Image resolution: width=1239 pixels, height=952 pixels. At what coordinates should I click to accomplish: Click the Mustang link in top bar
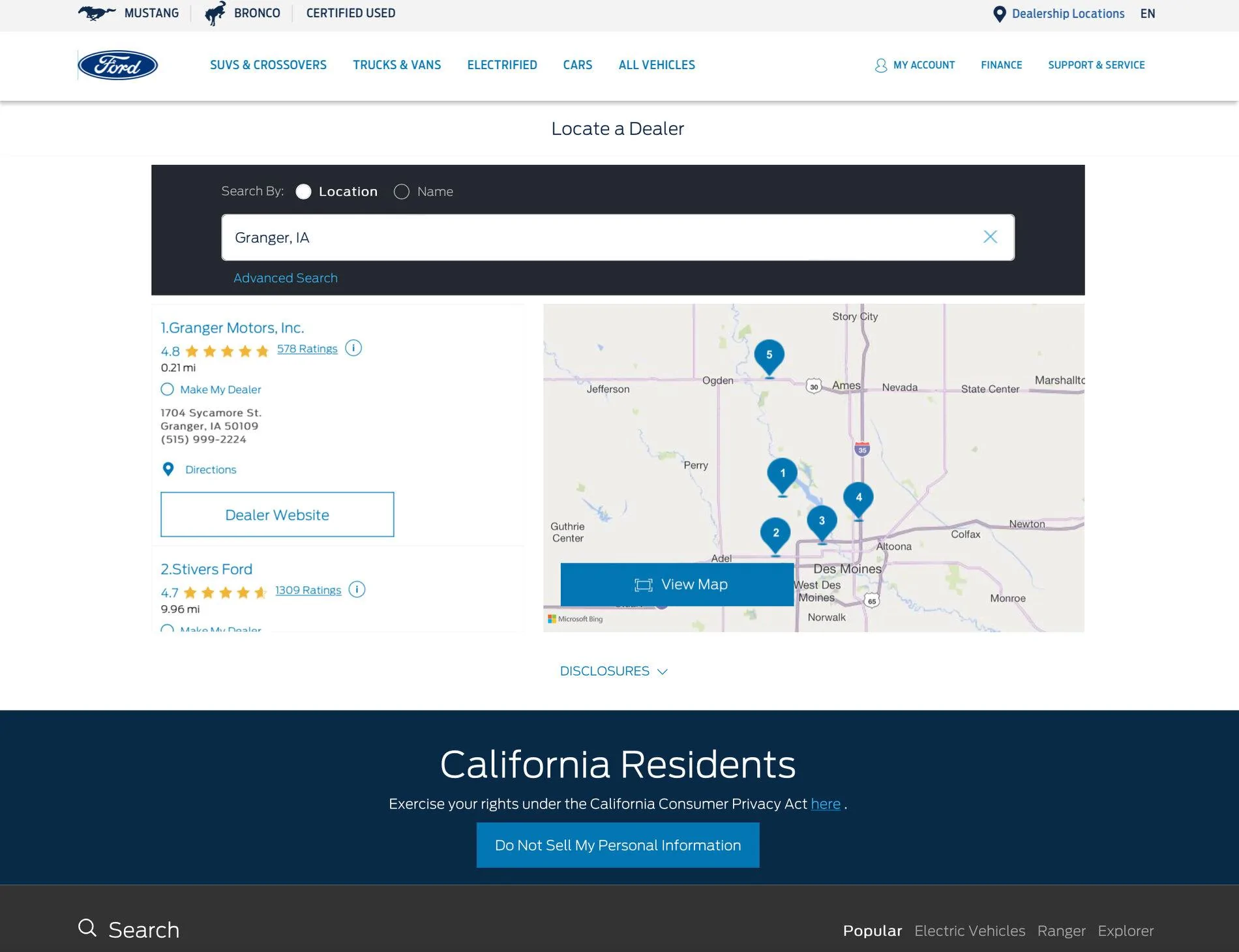[151, 13]
